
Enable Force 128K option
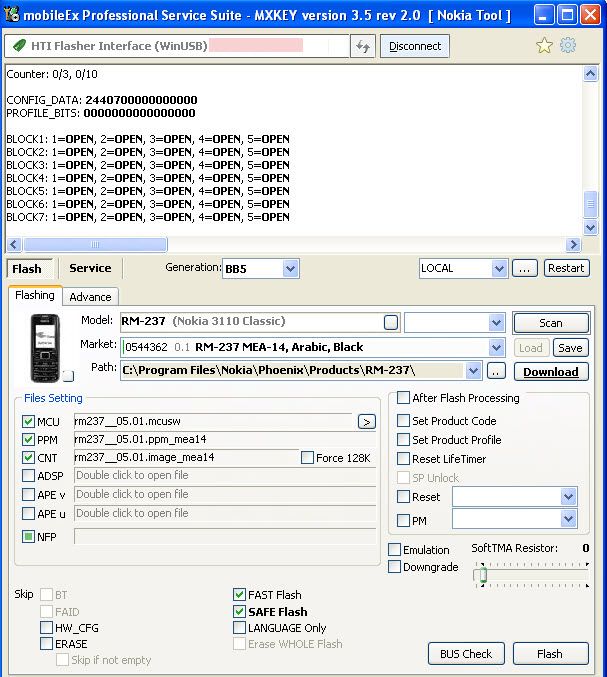click(307, 458)
